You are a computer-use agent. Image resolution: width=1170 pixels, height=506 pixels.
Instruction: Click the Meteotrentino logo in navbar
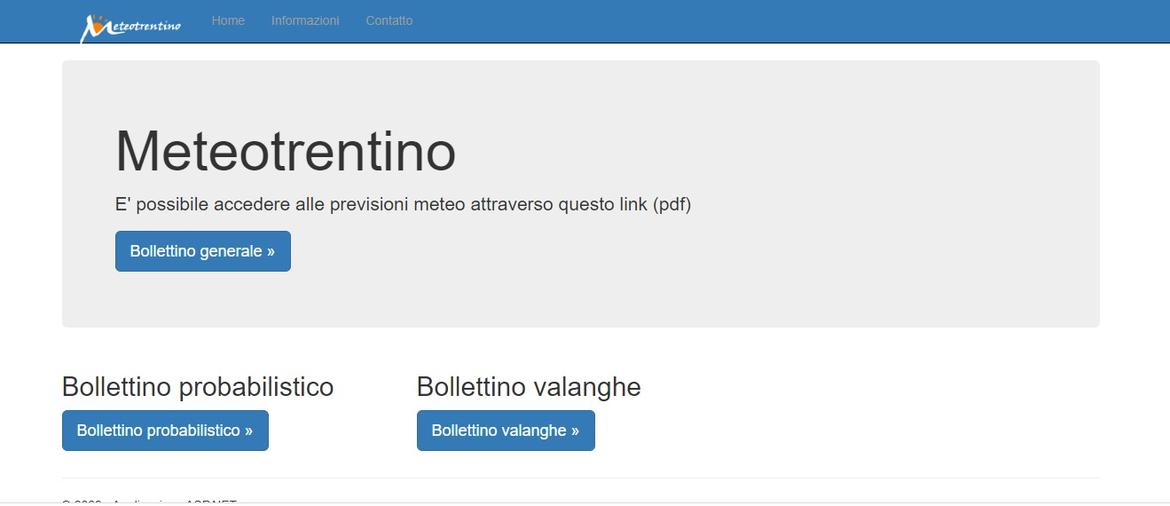(131, 27)
